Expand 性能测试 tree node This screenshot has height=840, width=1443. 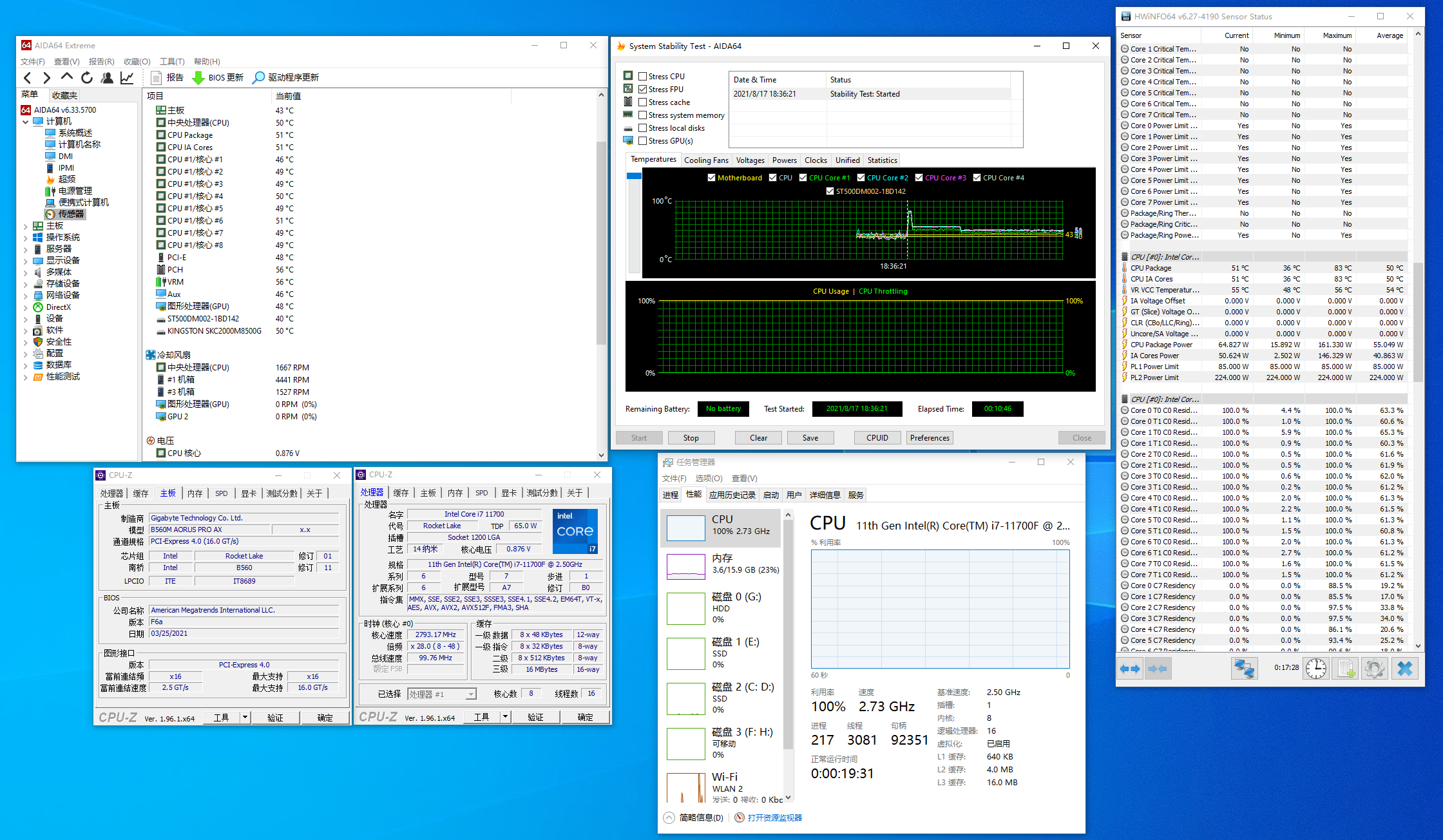26,377
